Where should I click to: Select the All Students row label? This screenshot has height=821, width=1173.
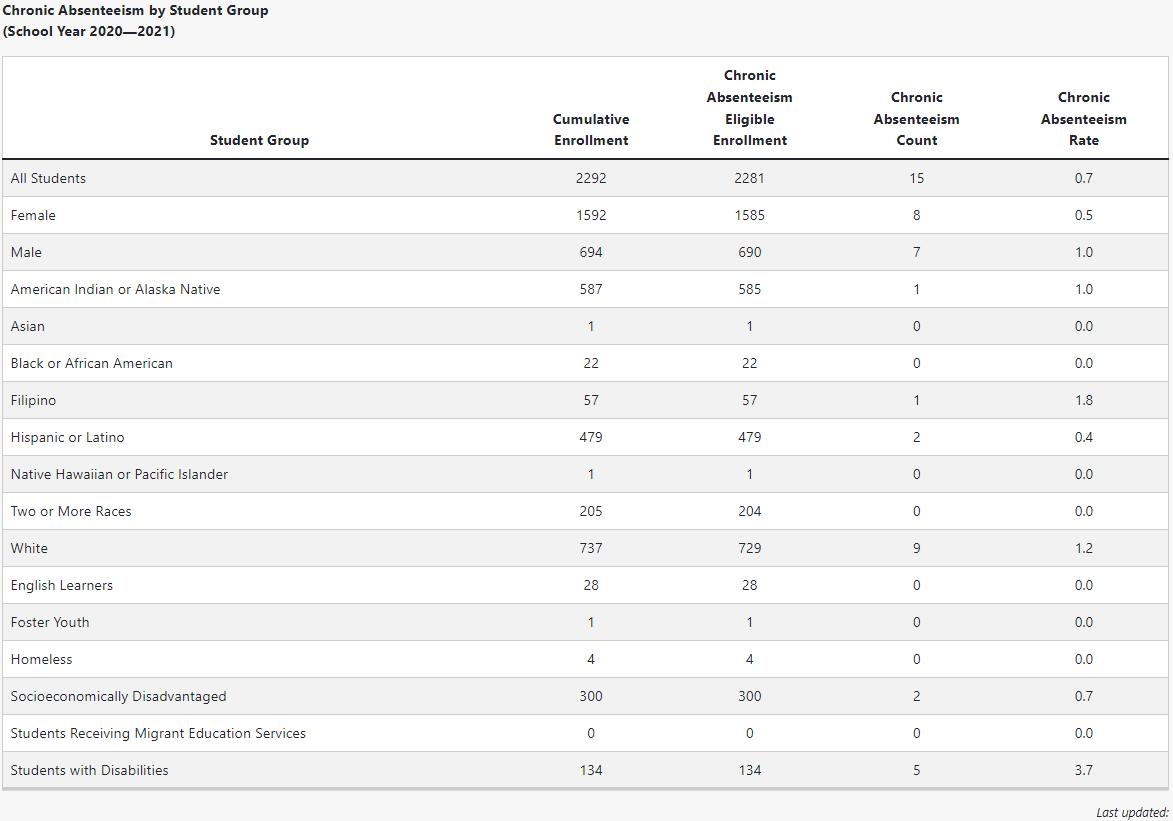48,178
